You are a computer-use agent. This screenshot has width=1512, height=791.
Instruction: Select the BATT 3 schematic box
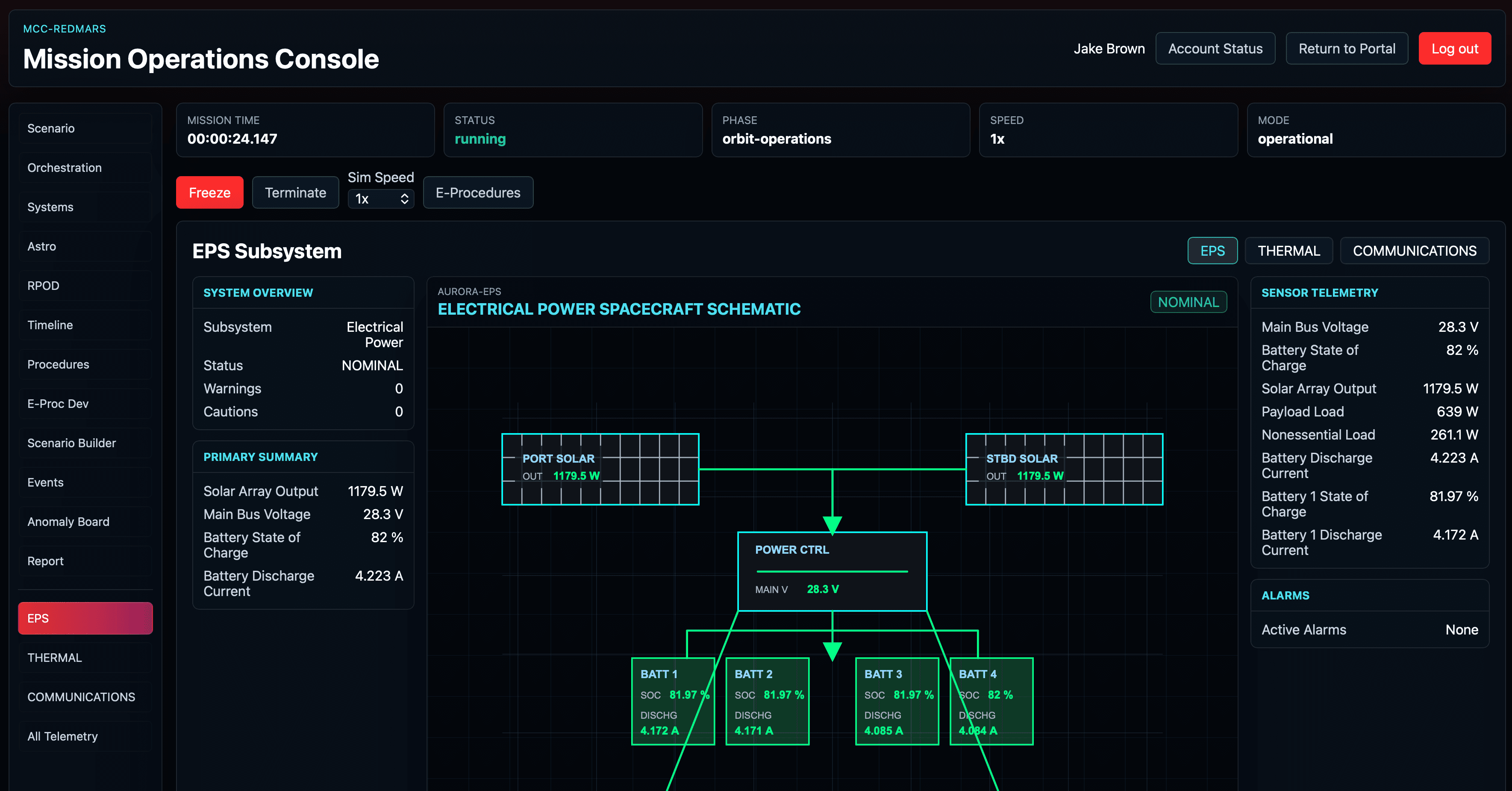[x=897, y=701]
